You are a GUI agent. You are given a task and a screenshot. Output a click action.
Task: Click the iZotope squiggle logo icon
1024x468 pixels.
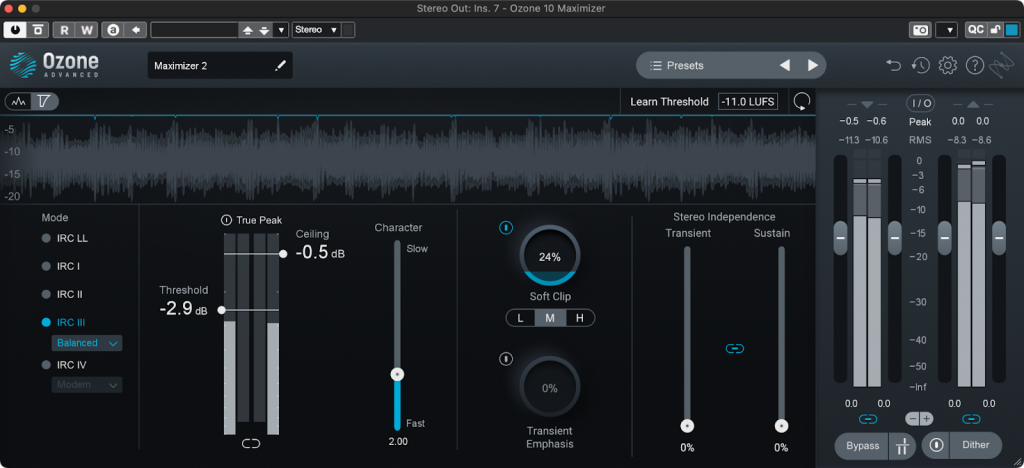click(1000, 65)
